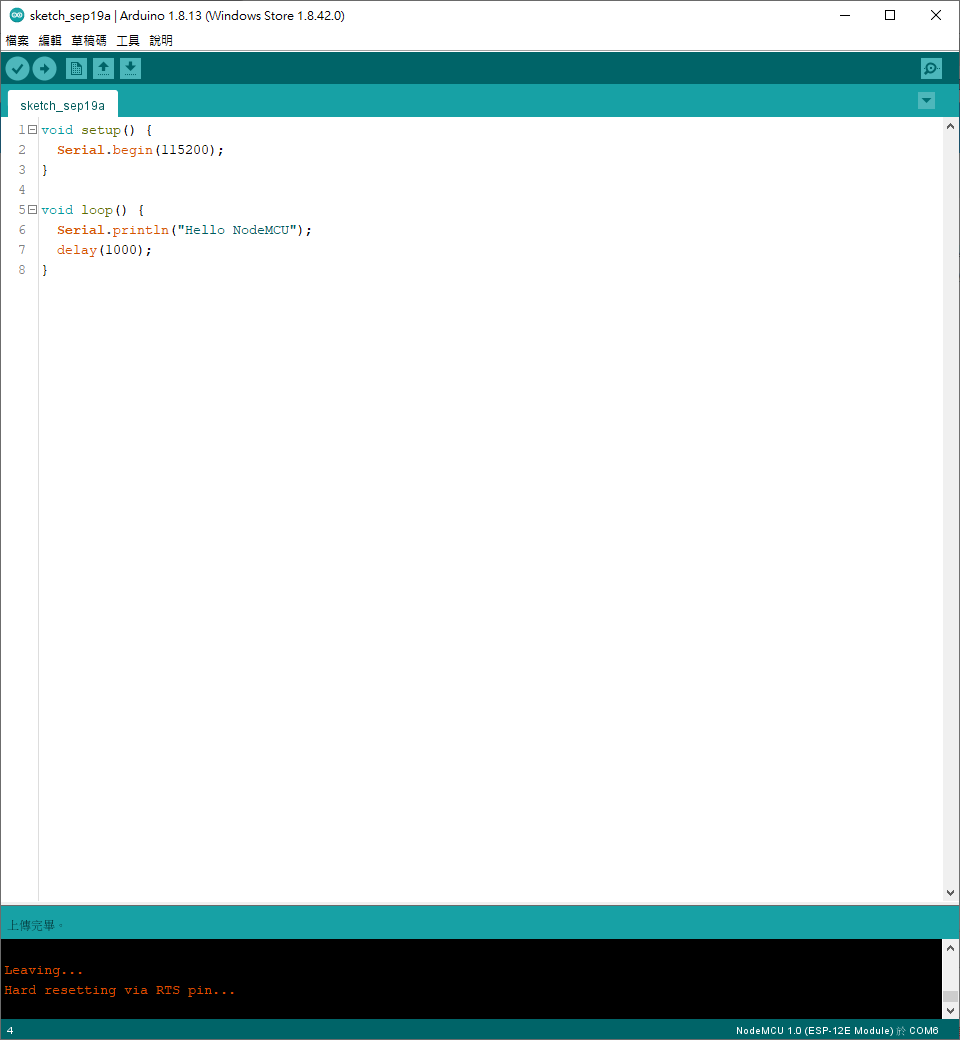Screen dimensions: 960x1040
Task: Create a new sketch with New icon
Action: point(76,68)
